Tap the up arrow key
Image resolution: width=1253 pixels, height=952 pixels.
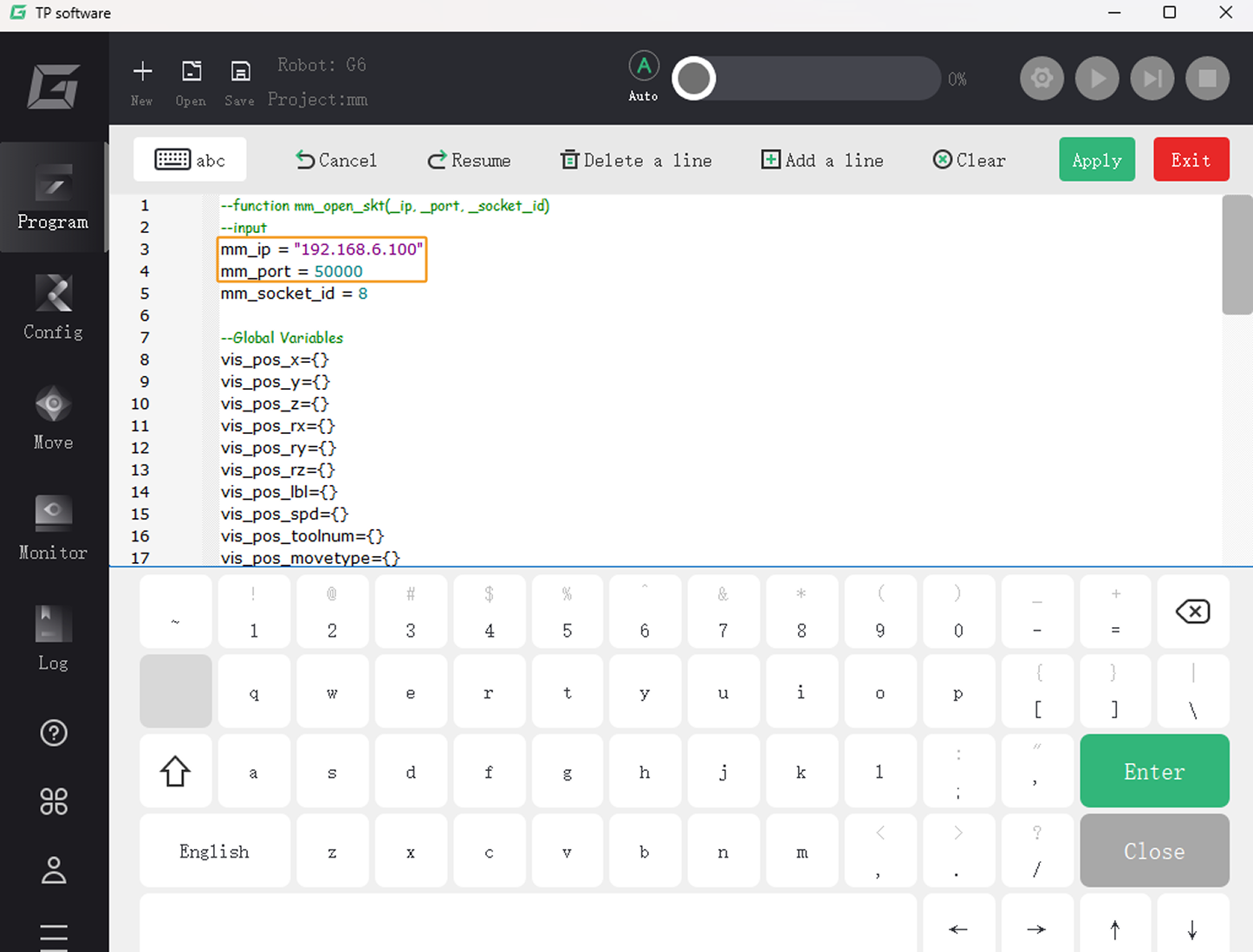1115,923
